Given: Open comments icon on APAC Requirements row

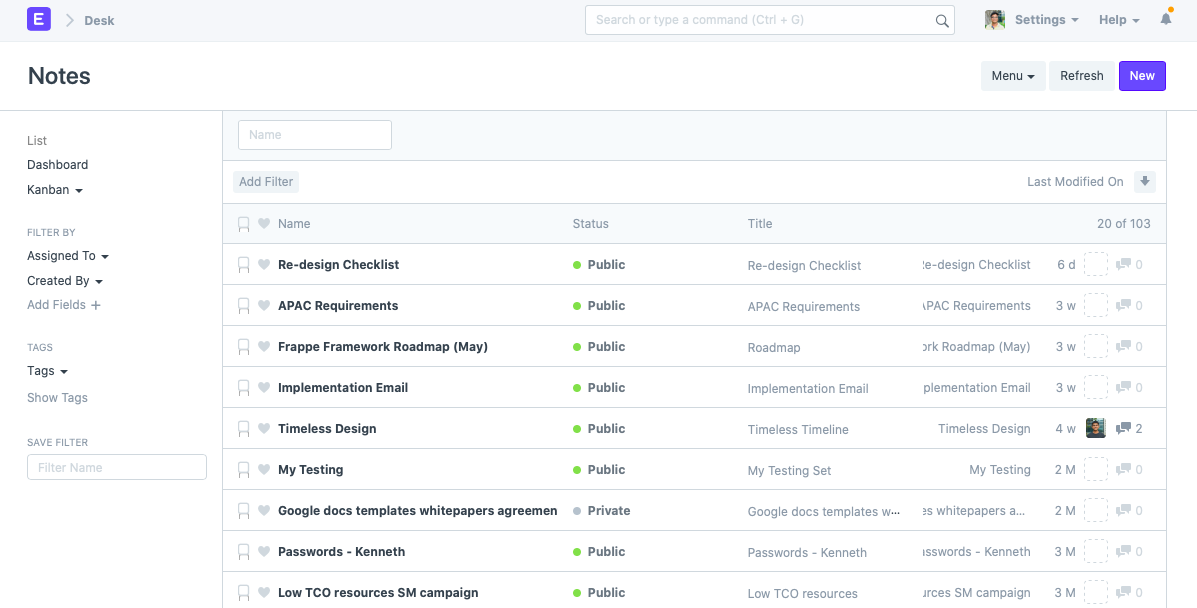Looking at the screenshot, I should [x=1123, y=306].
